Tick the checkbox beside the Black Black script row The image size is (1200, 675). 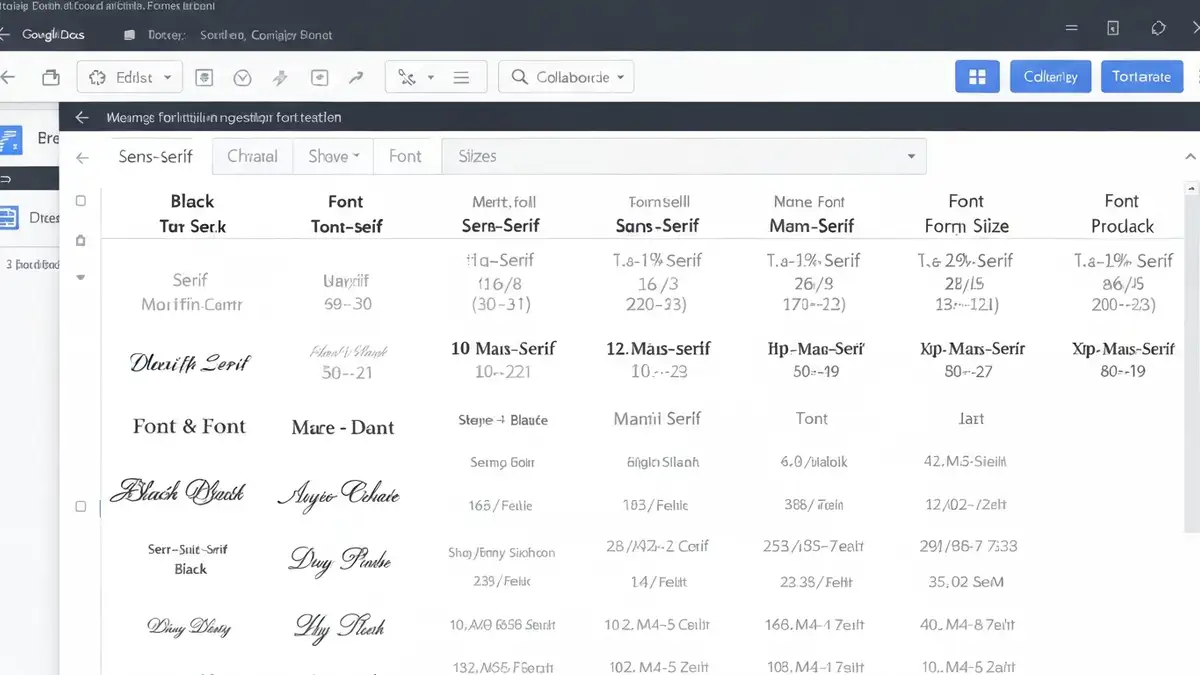[81, 507]
